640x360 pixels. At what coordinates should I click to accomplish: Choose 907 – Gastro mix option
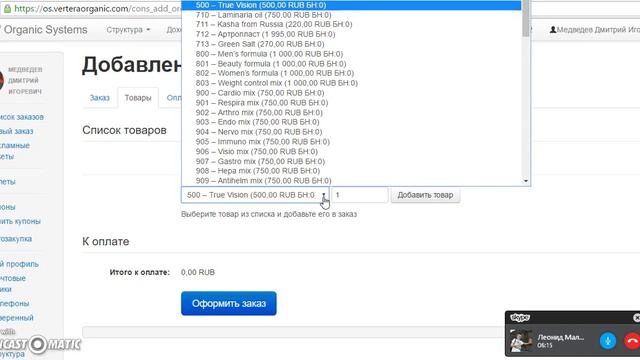coord(351,161)
